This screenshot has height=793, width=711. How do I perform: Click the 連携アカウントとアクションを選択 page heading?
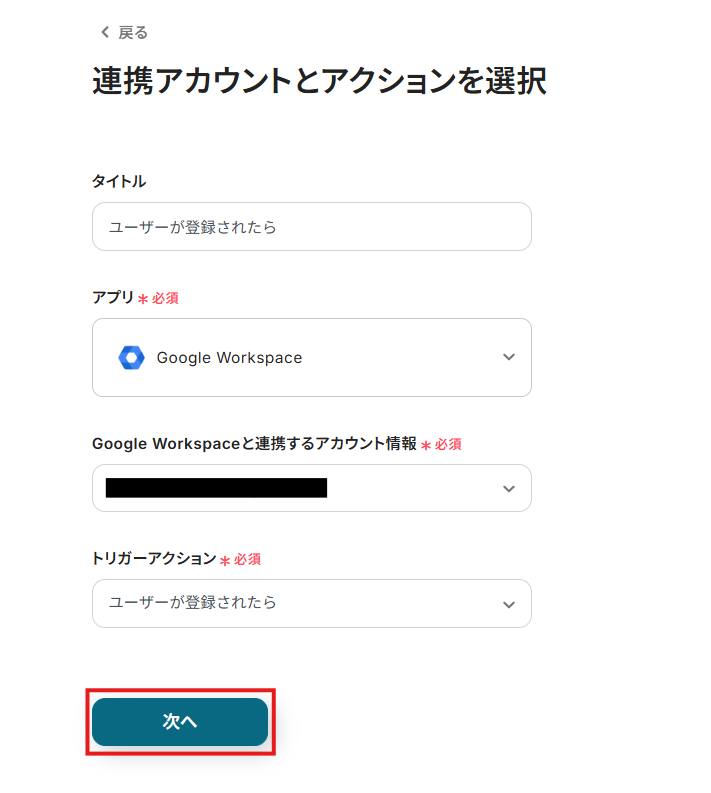[x=319, y=82]
